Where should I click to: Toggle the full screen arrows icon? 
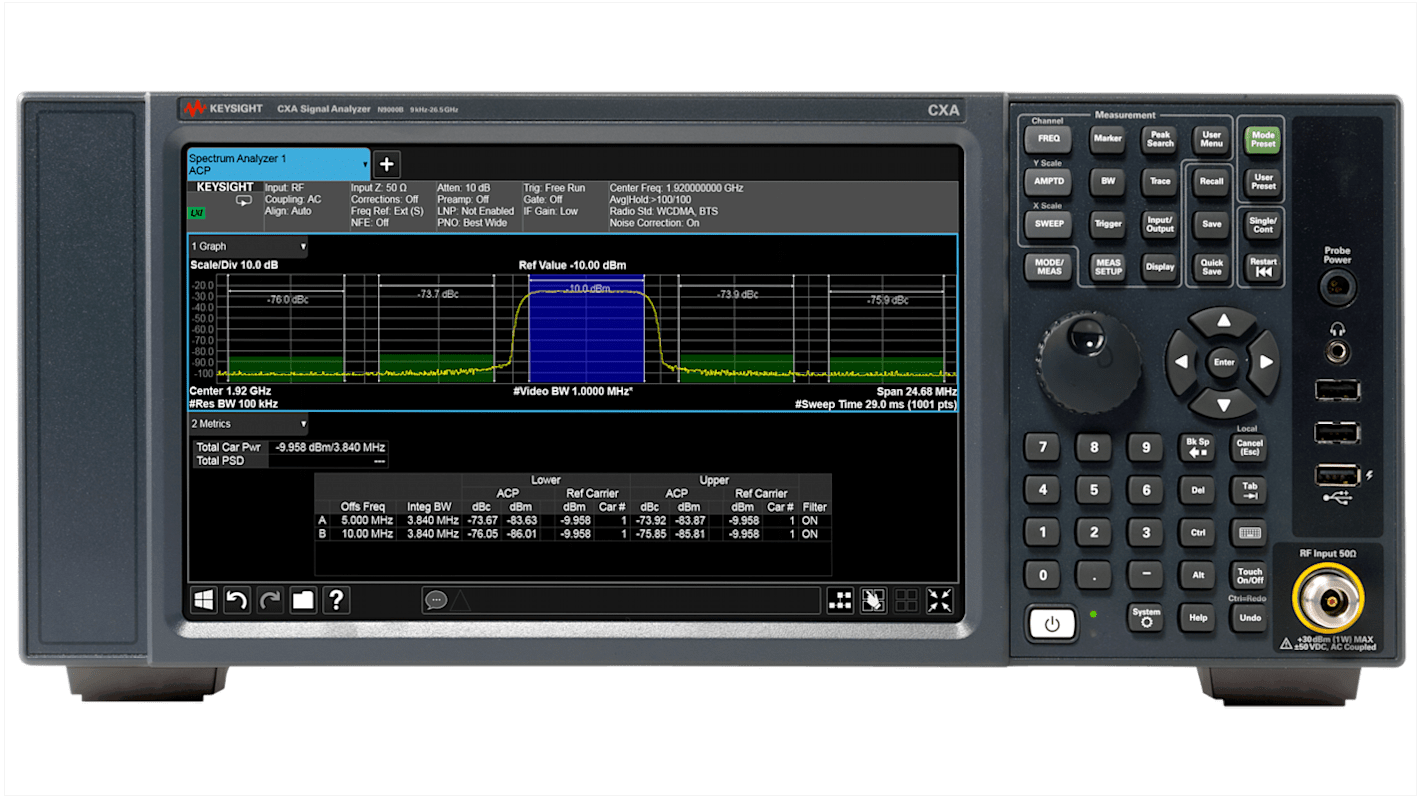tap(940, 600)
